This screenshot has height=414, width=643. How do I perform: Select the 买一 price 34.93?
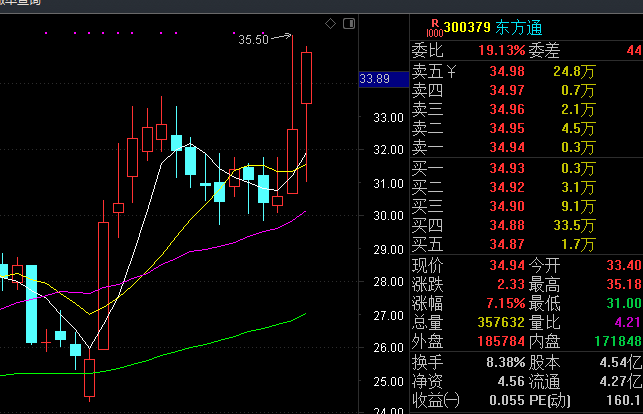pos(507,168)
